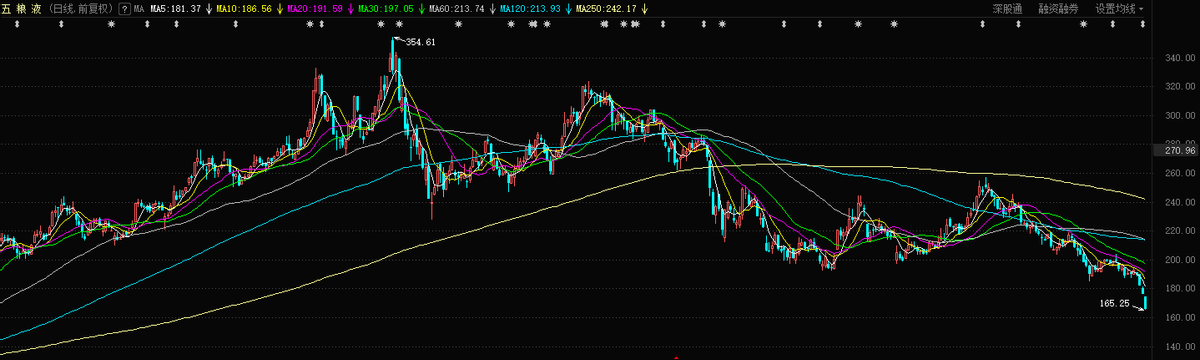This screenshot has width=1200, height=360.
Task: Open the 深股通 link
Action: tap(1008, 8)
